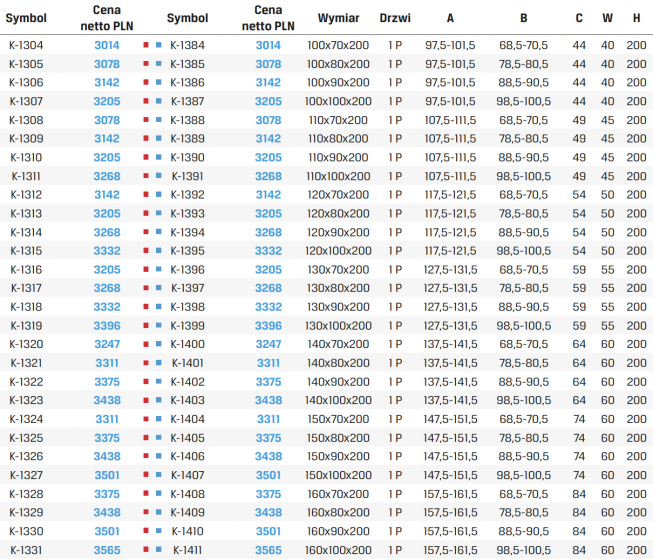Select dimension 110x90x200

click(338, 157)
